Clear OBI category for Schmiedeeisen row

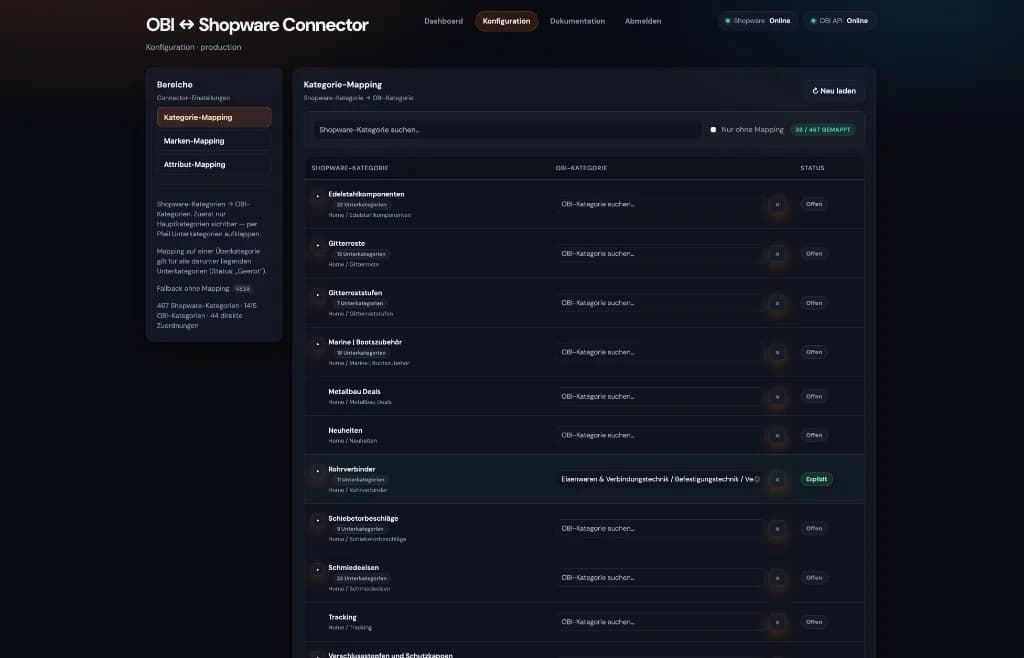(777, 578)
